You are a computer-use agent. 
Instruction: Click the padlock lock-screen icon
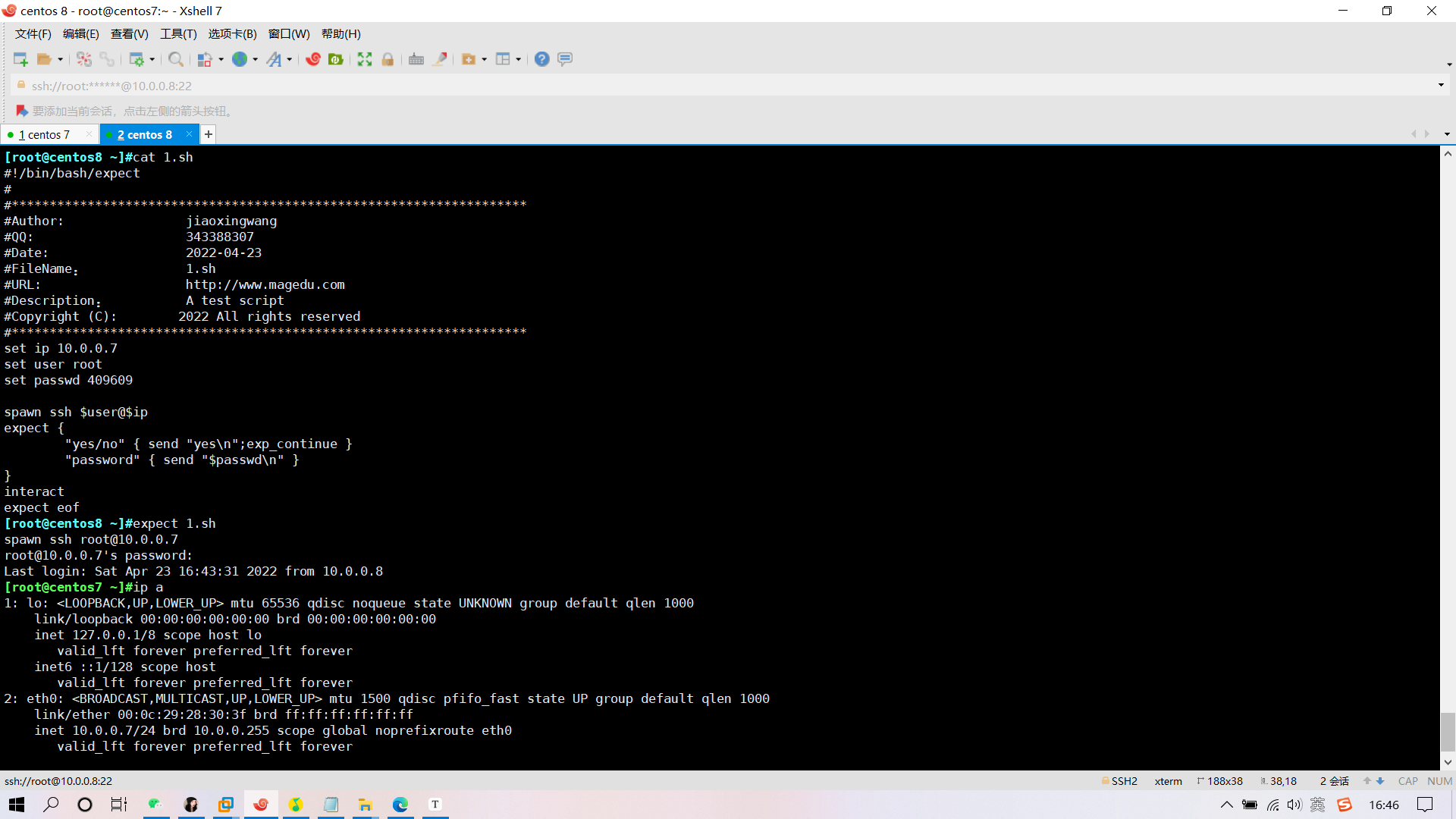pos(388,59)
